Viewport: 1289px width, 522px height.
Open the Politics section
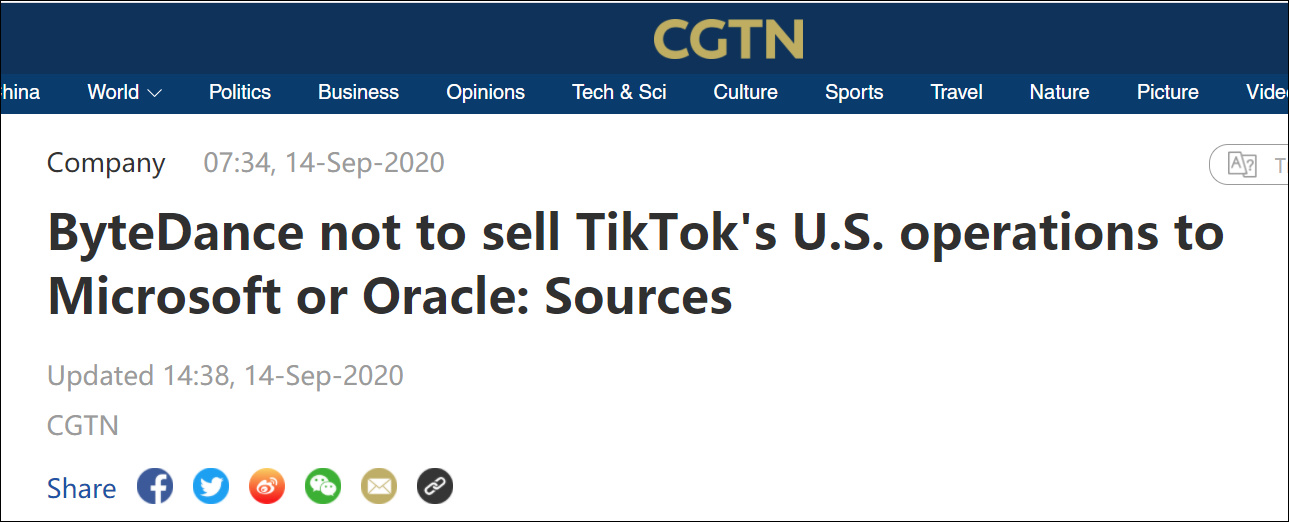pyautogui.click(x=240, y=92)
